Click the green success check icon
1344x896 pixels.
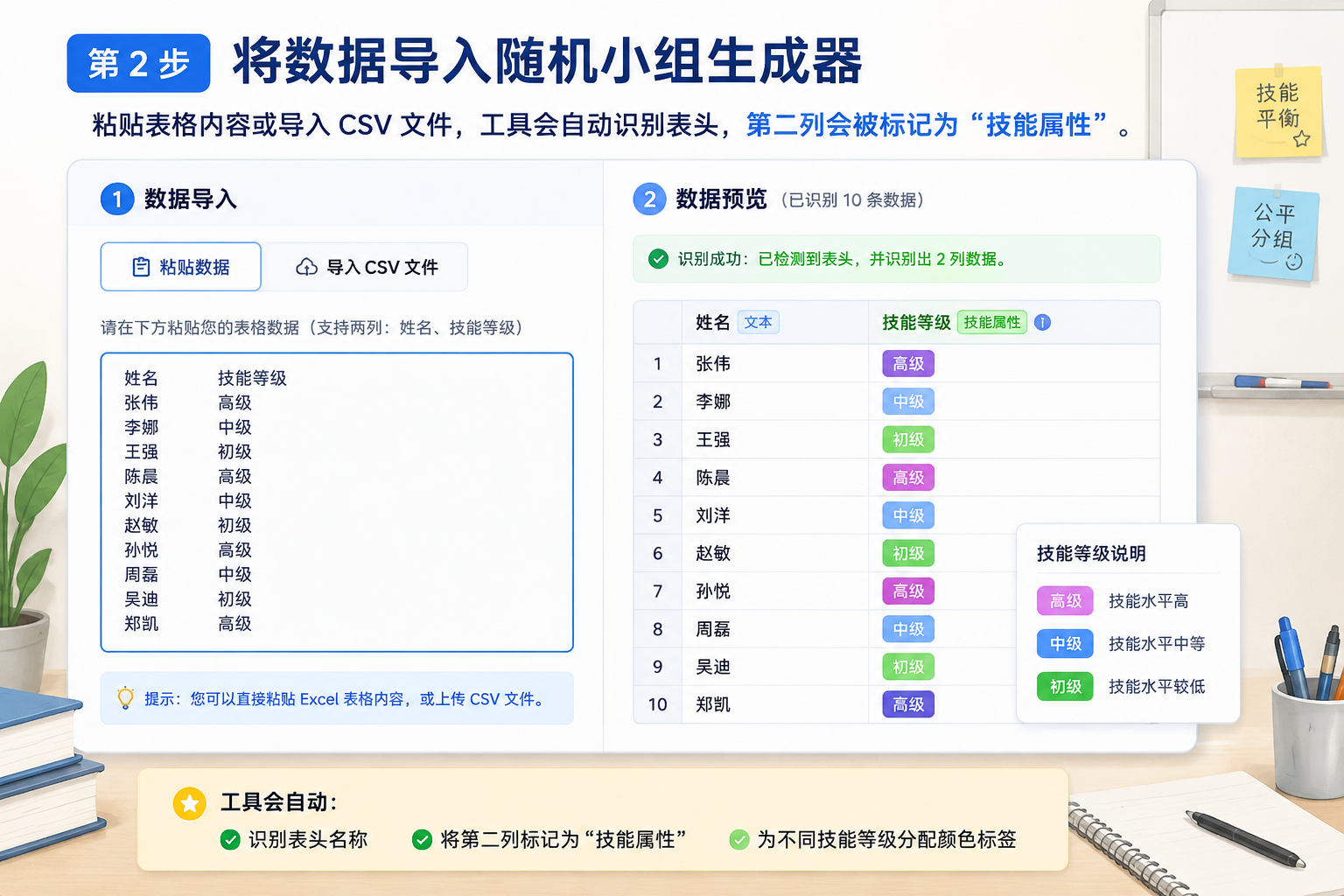coord(658,259)
